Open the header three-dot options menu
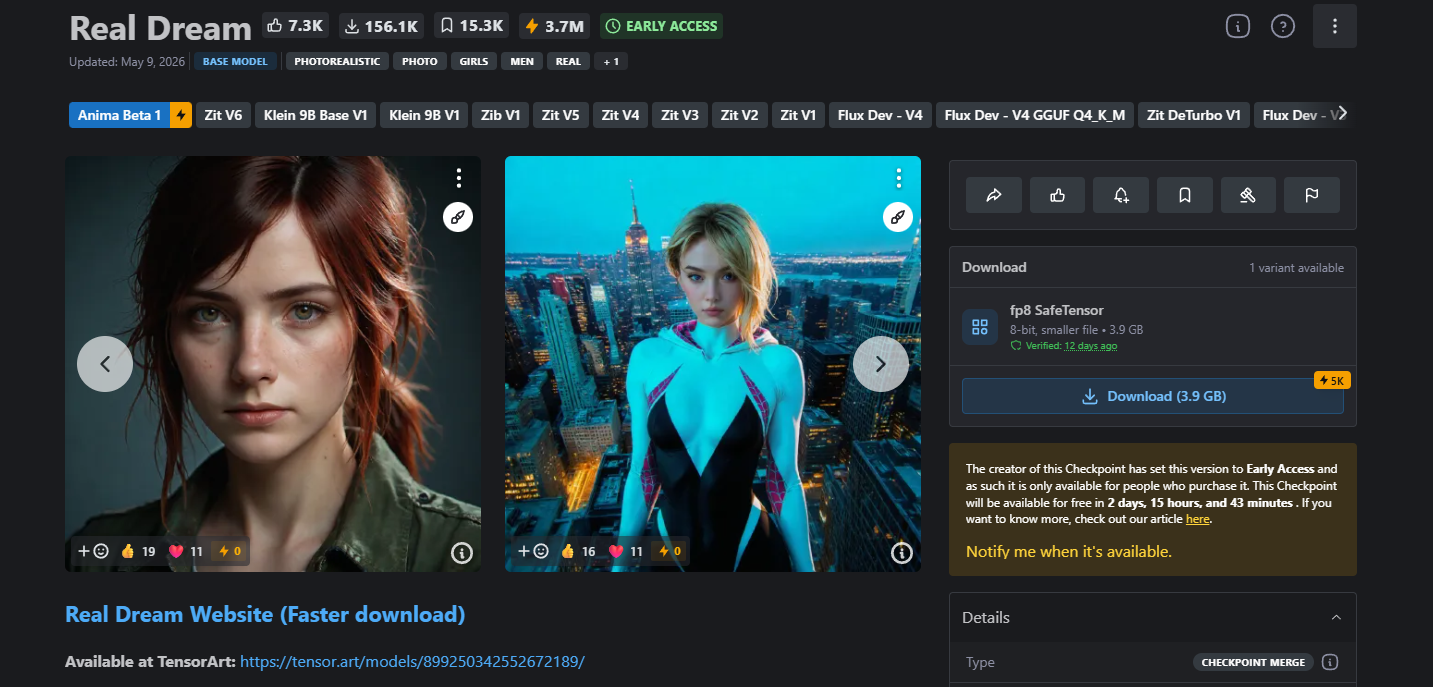The width and height of the screenshot is (1433, 687). coord(1335,27)
